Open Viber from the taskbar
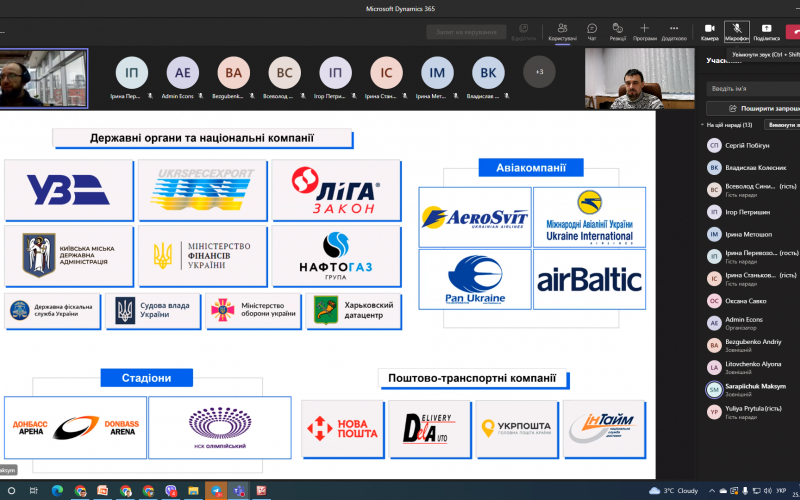 tap(171, 491)
